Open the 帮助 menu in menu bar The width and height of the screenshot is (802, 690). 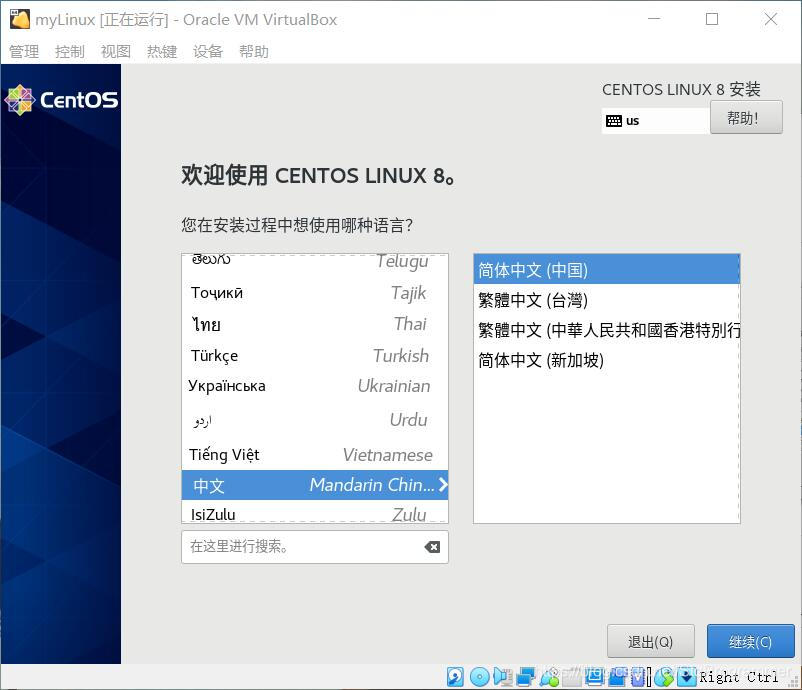click(254, 51)
